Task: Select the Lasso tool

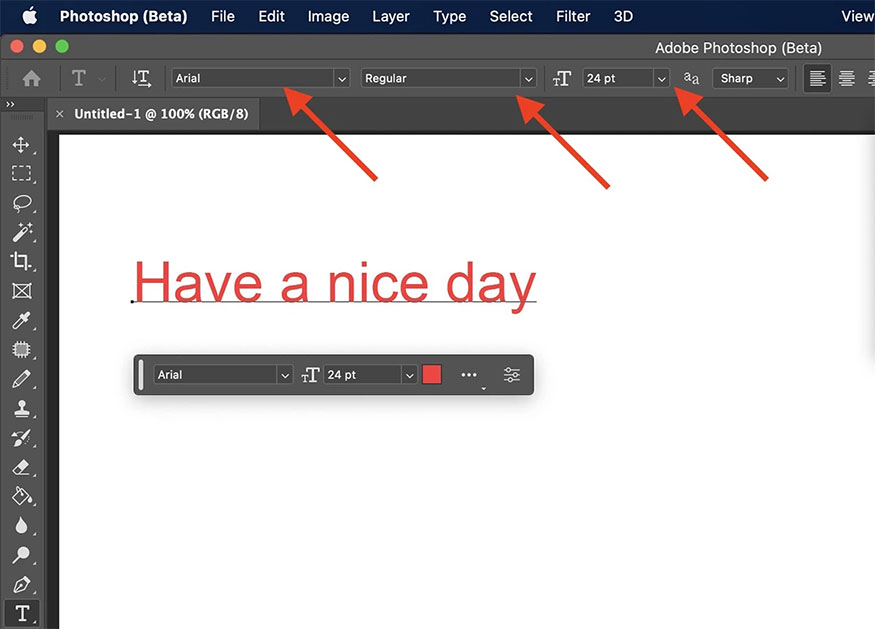Action: click(x=21, y=203)
